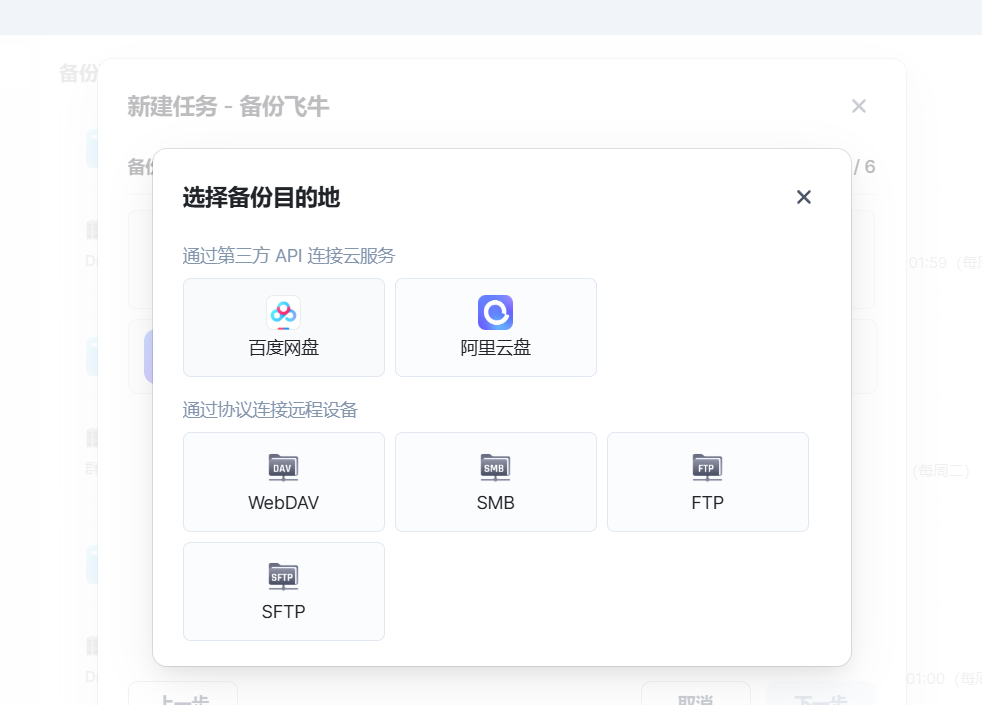
Task: Click the SMB folder icon
Action: click(x=495, y=468)
